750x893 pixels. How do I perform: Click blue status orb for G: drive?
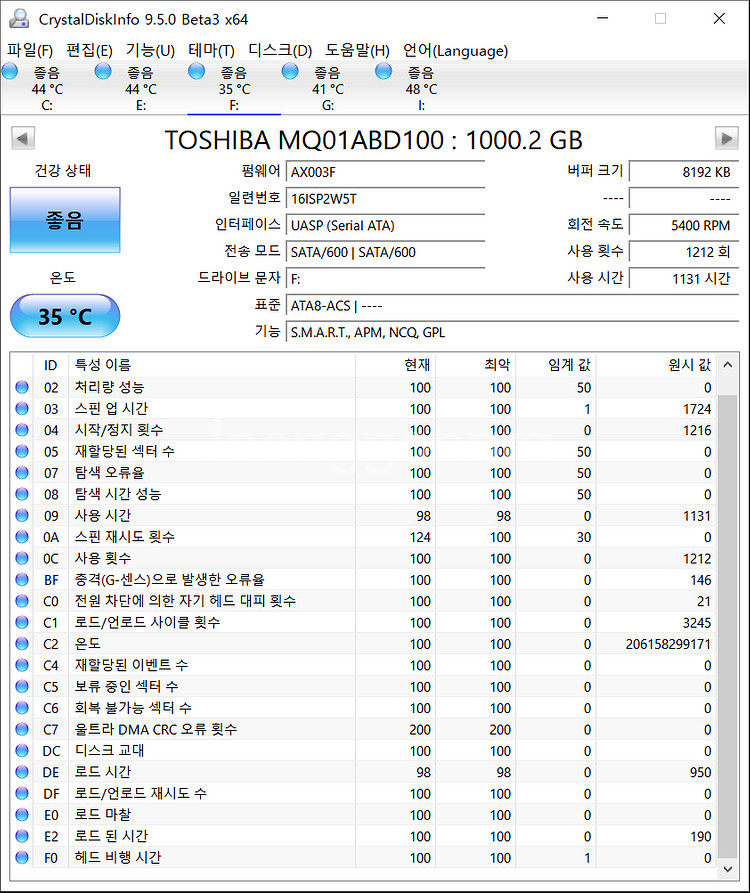(x=290, y=72)
